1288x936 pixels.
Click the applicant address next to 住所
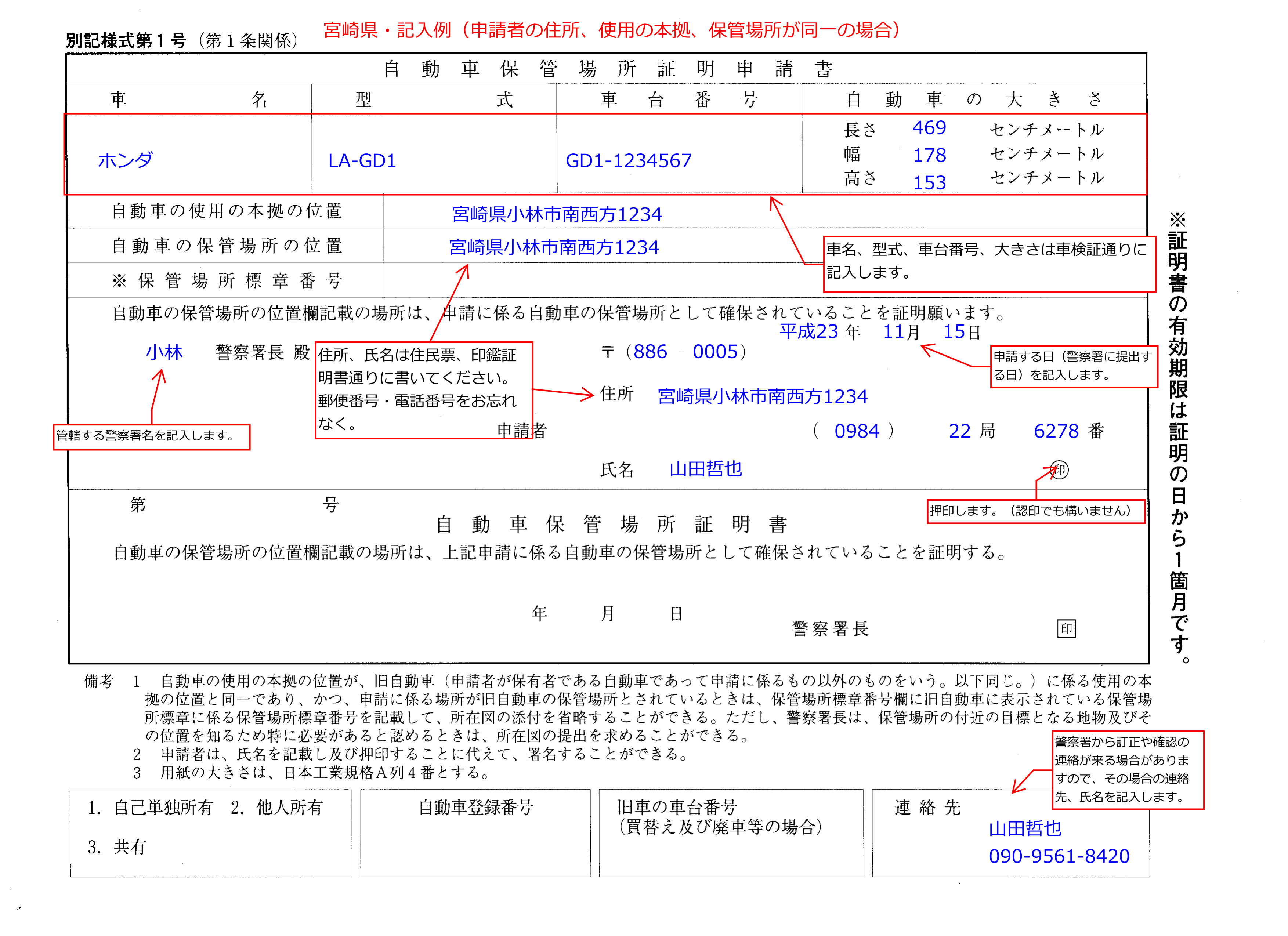click(763, 396)
